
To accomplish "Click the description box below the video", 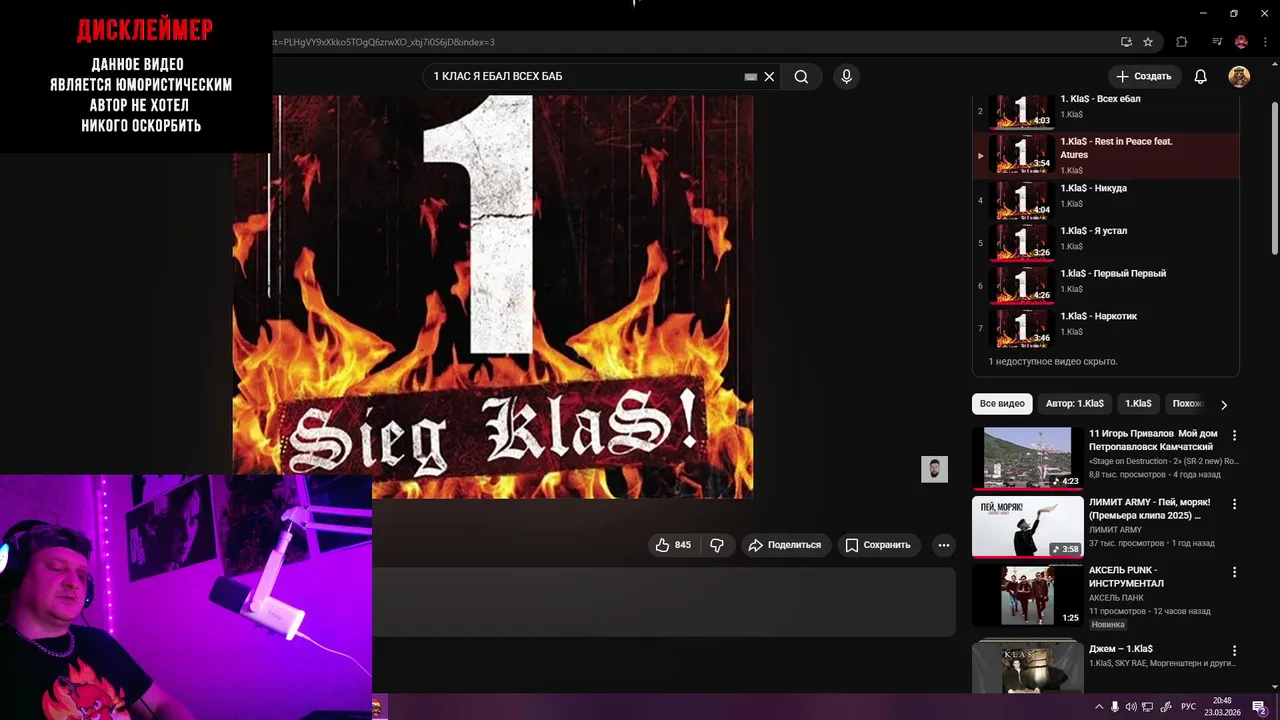I will [x=664, y=602].
